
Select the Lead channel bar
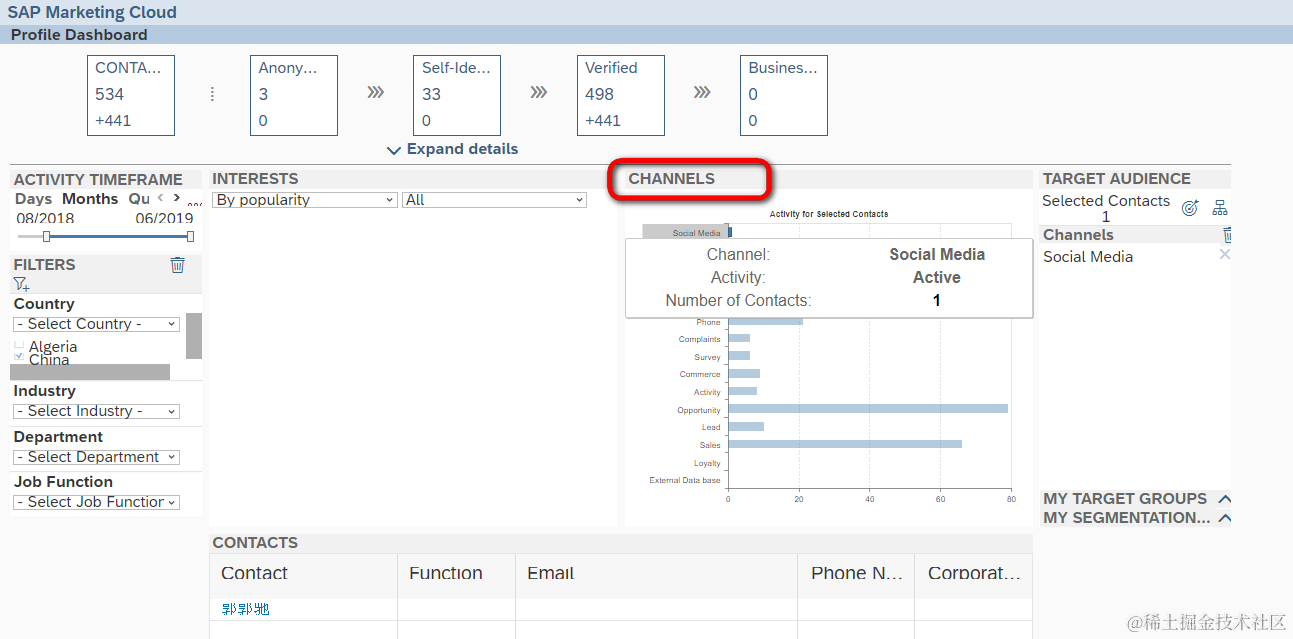[746, 427]
